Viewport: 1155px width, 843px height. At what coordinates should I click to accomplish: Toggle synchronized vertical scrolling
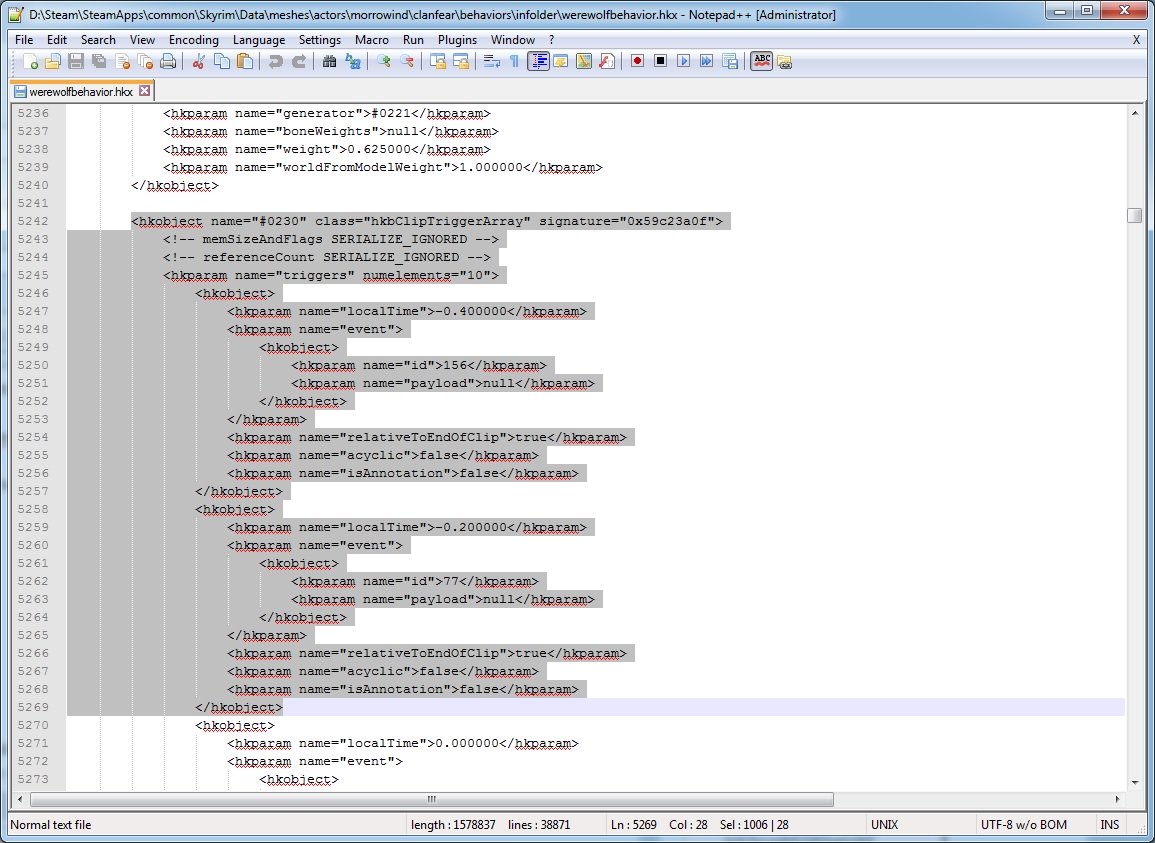coord(438,62)
